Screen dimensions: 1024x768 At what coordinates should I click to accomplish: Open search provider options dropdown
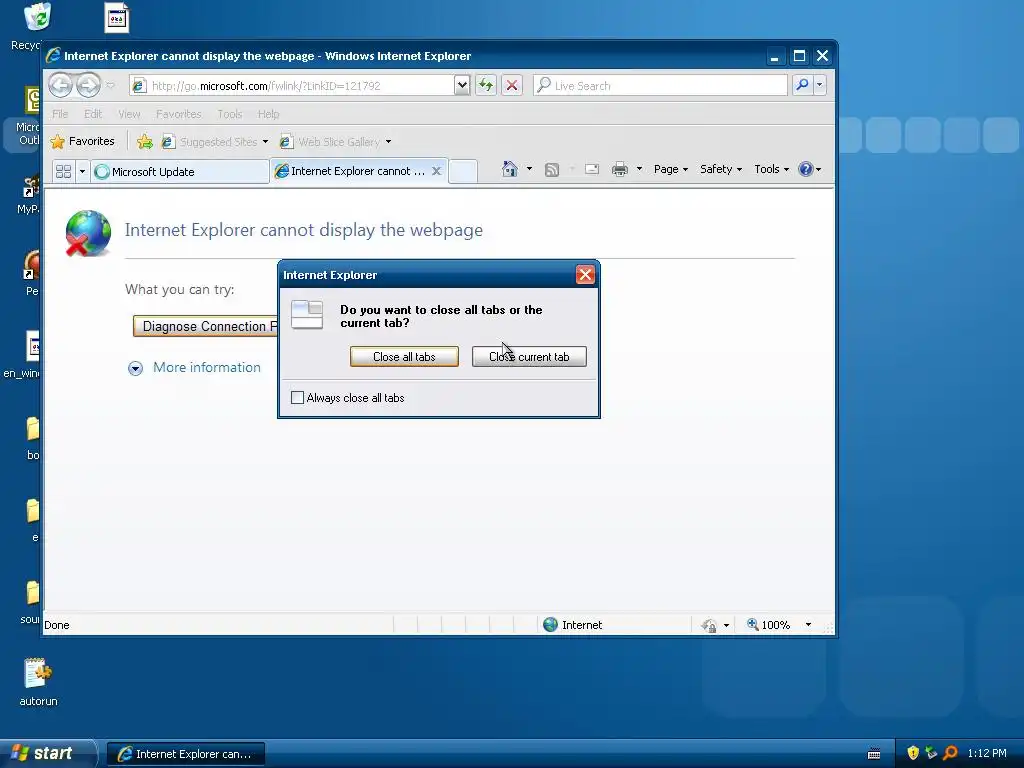coord(820,85)
